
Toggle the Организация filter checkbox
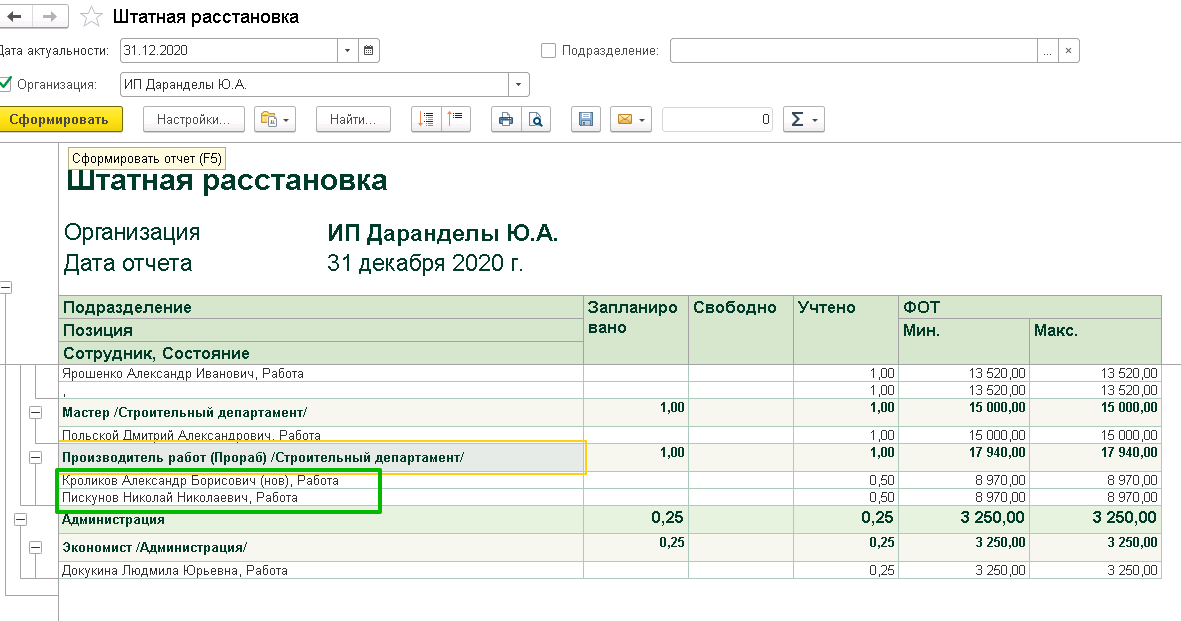pos(6,84)
